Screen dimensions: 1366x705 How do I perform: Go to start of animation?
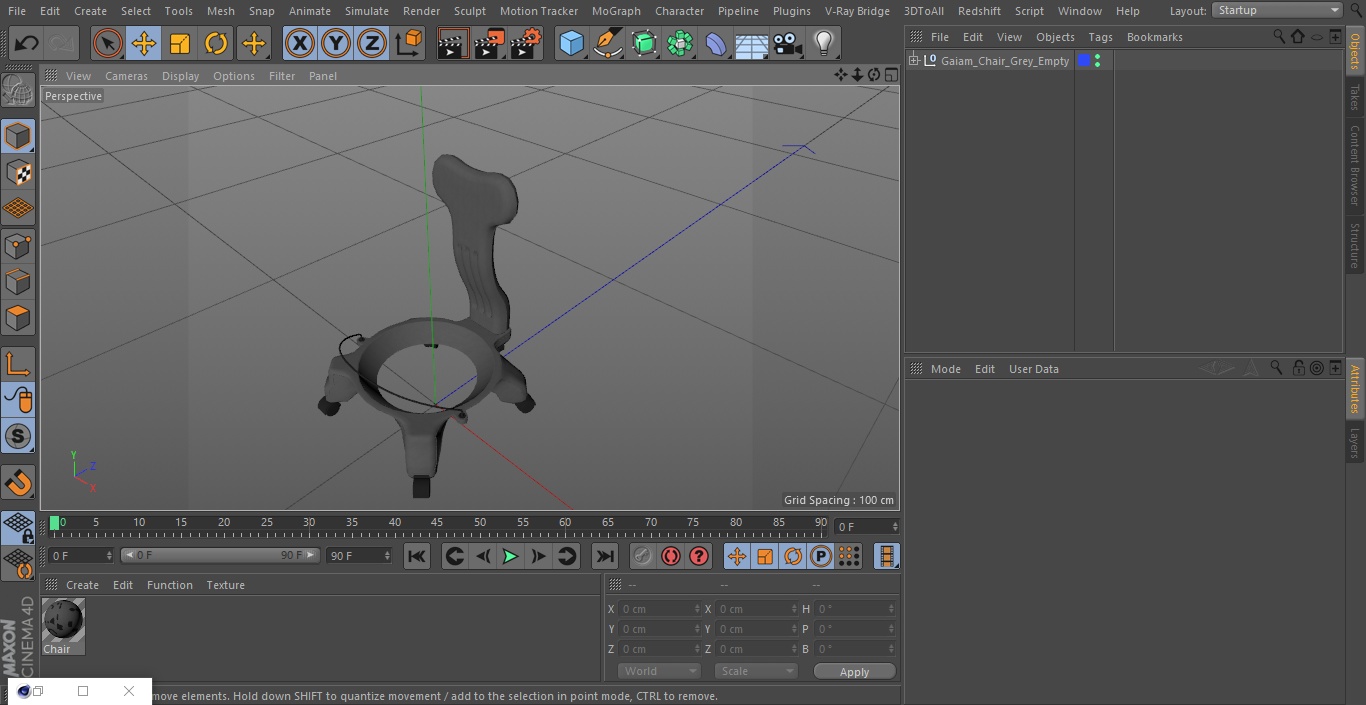point(417,556)
